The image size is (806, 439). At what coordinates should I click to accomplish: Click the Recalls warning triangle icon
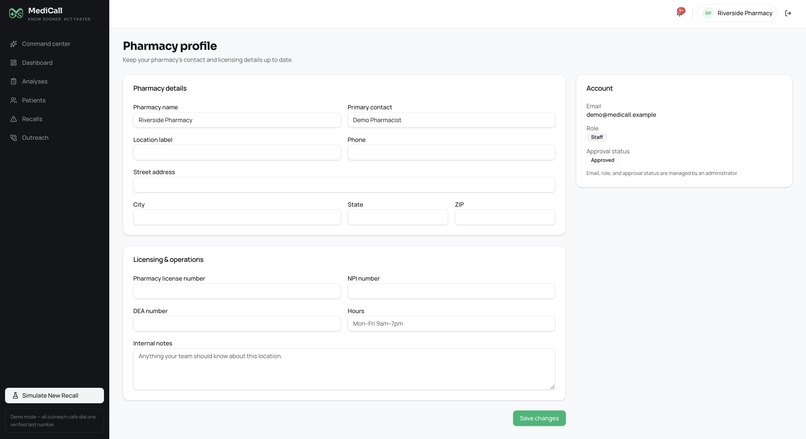[x=13, y=119]
